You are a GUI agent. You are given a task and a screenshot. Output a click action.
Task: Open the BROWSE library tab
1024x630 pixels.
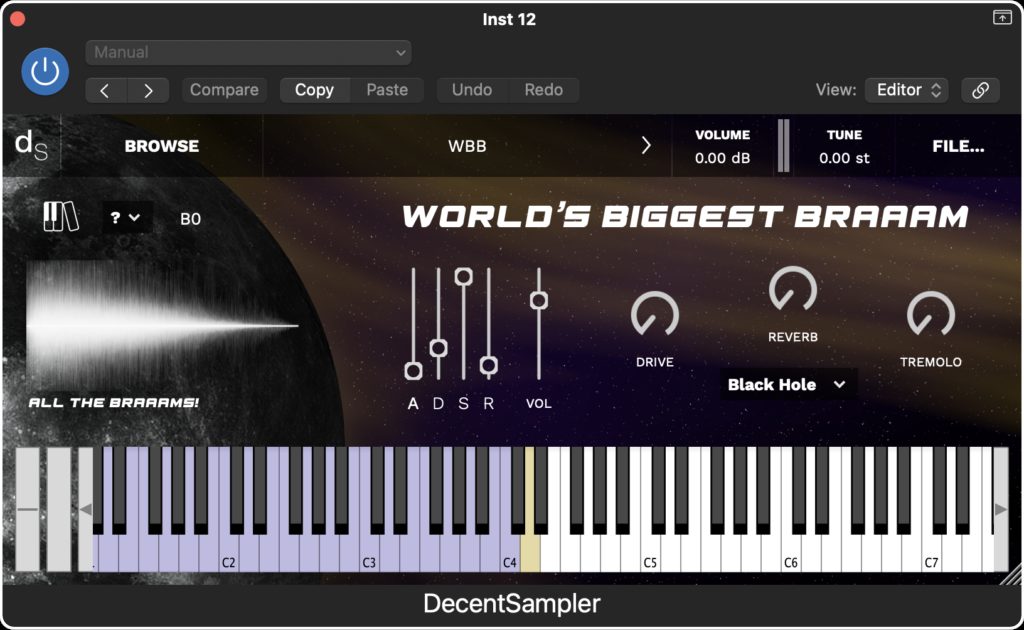pyautogui.click(x=162, y=146)
